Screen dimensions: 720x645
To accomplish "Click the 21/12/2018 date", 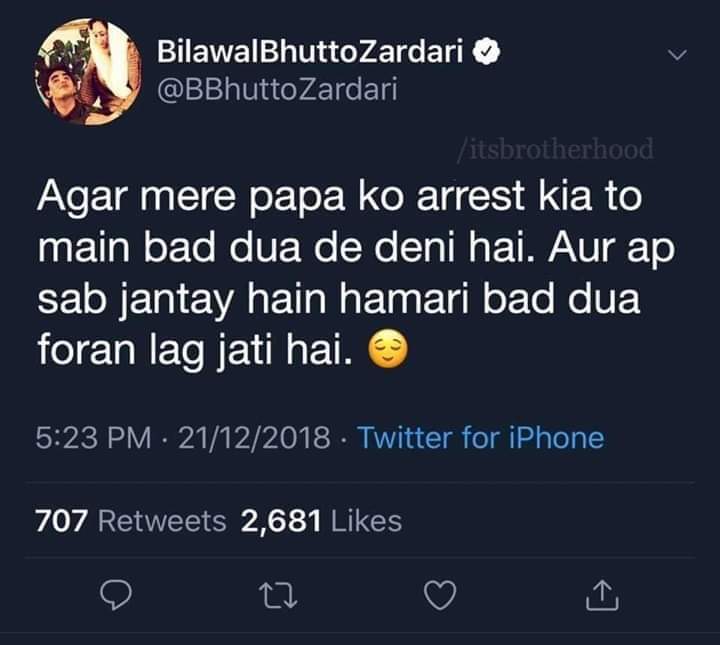I will tap(254, 437).
